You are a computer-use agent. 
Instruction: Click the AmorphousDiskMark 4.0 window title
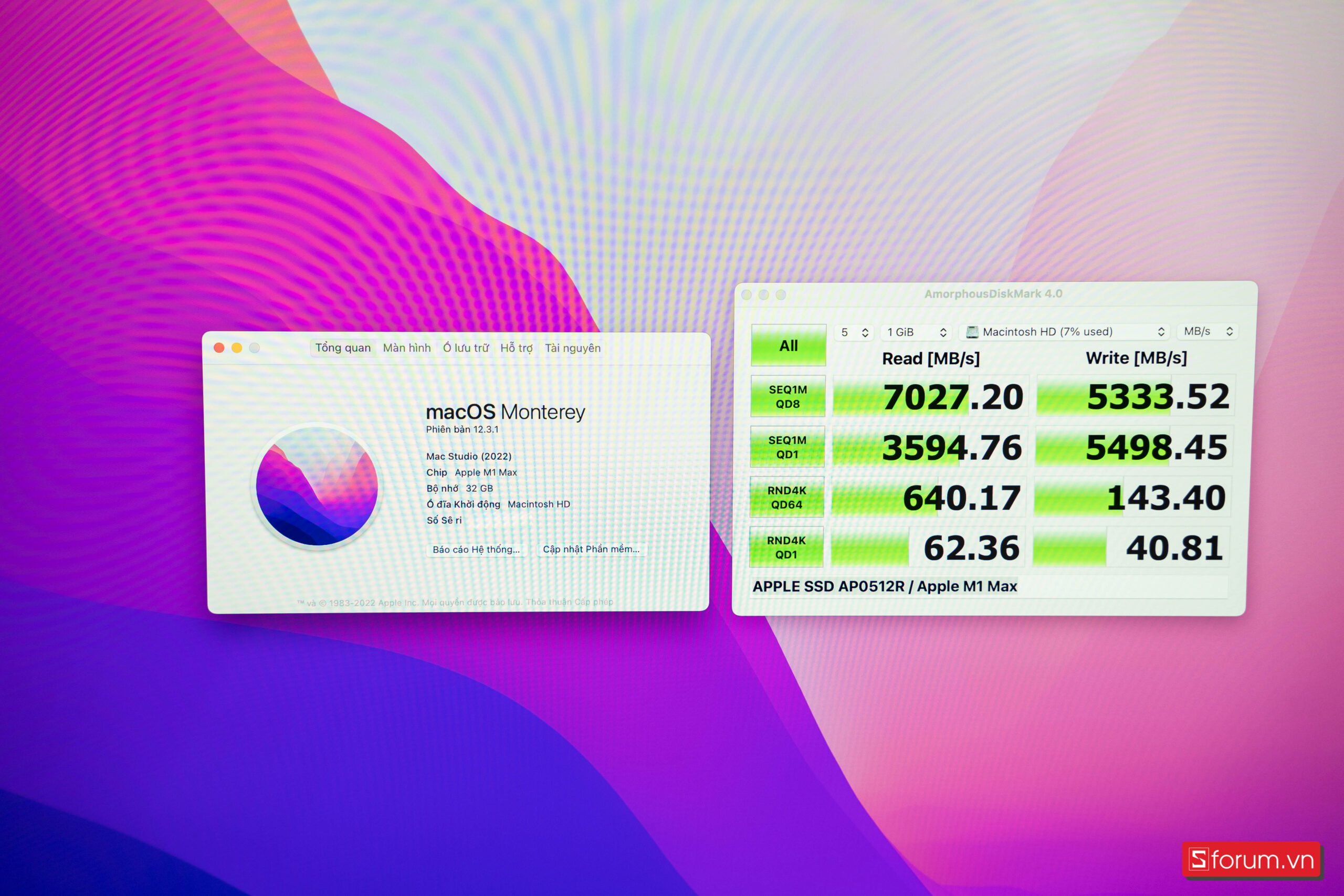[993, 294]
